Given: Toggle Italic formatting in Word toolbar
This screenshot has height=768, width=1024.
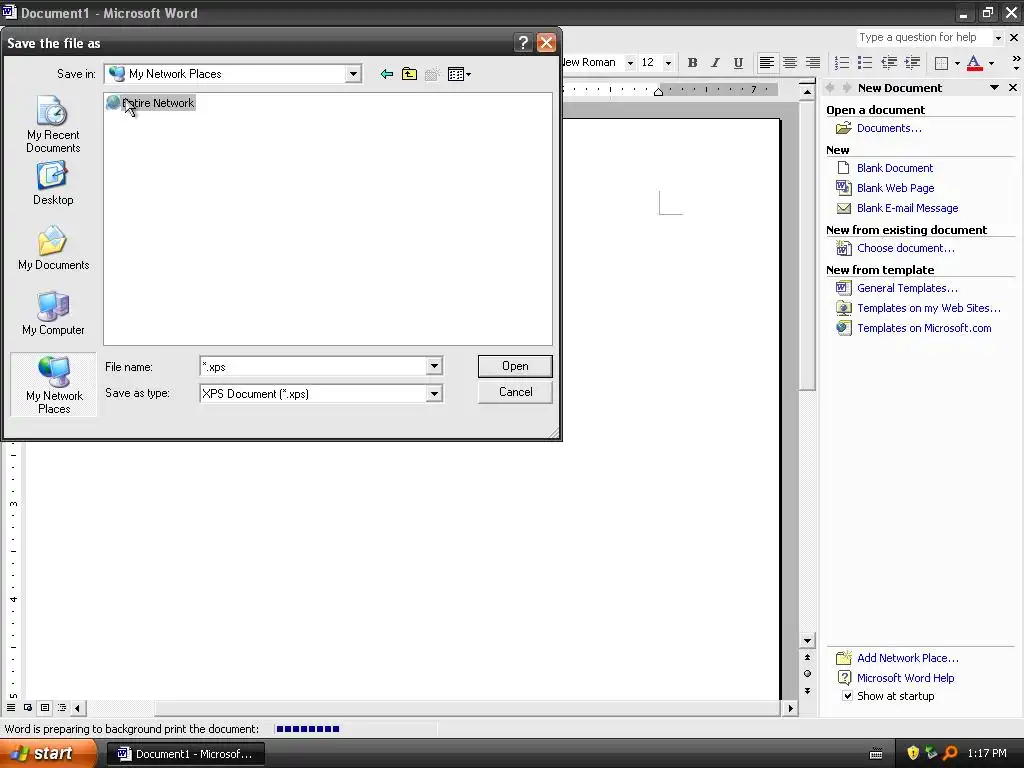Looking at the screenshot, I should 715,63.
